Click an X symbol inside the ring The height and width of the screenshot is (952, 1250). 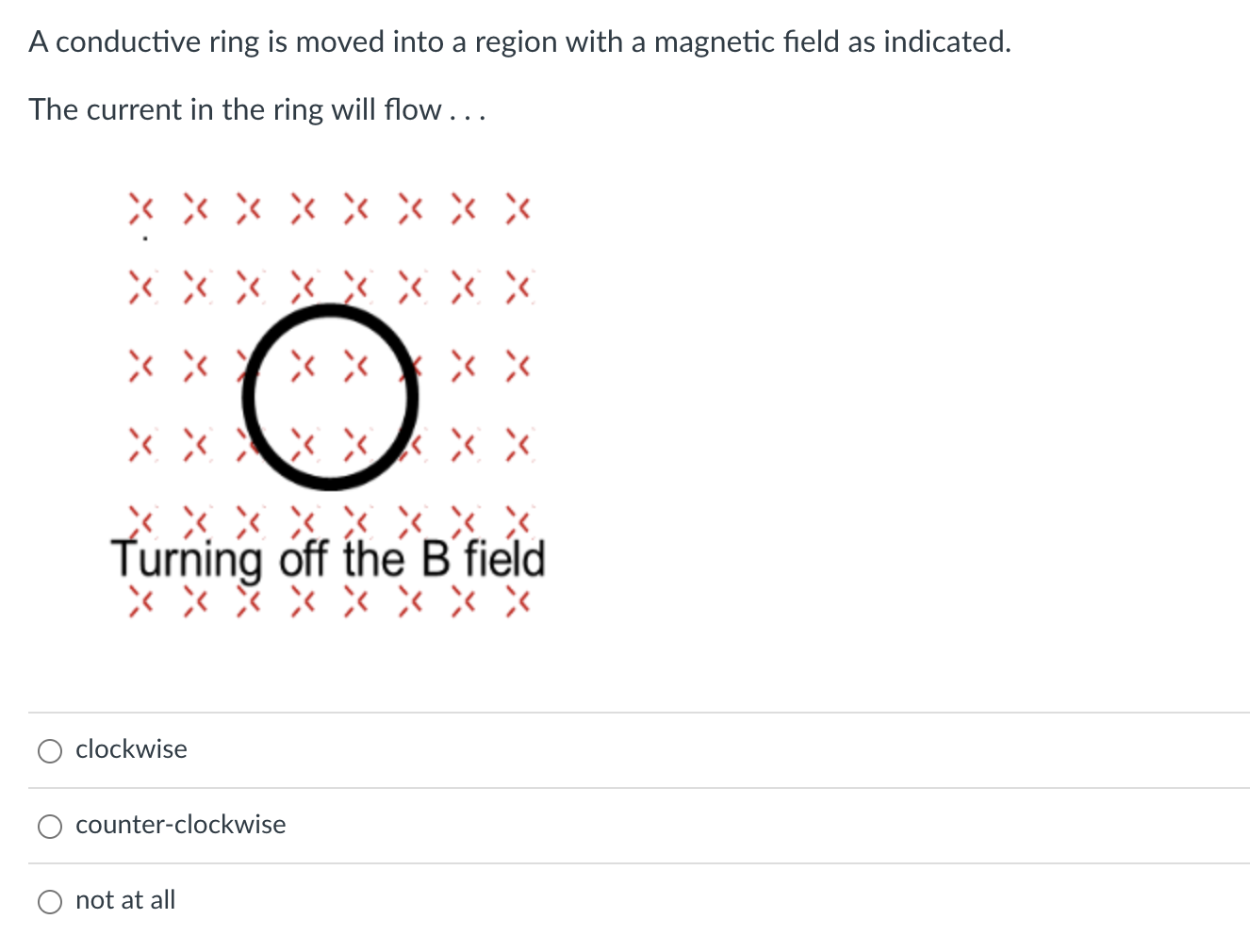(x=304, y=368)
